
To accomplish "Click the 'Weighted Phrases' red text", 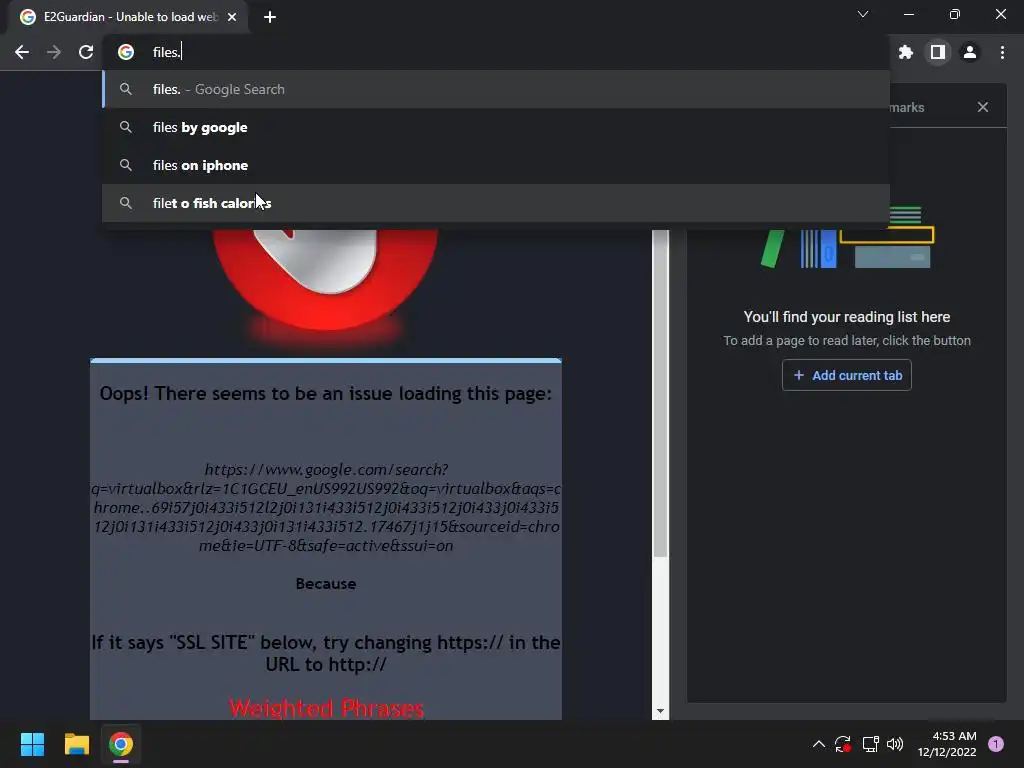I will click(326, 709).
